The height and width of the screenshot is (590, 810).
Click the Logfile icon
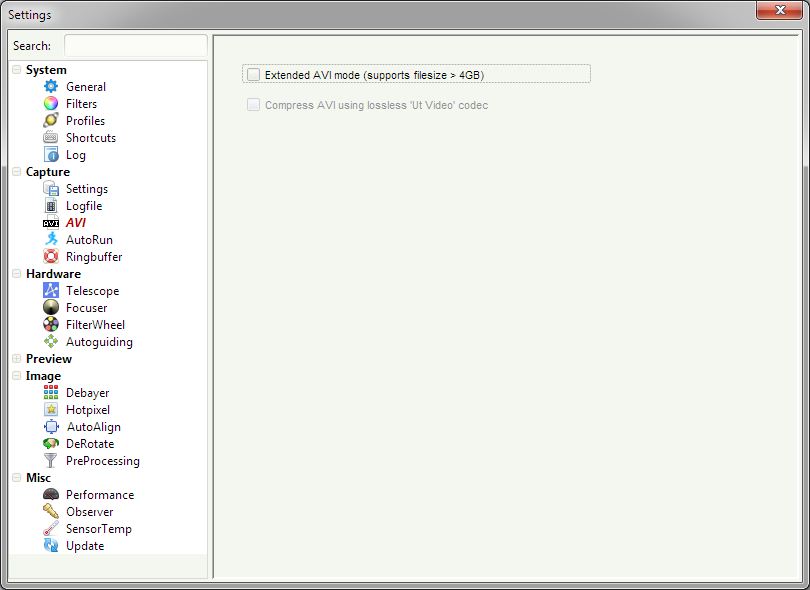pyautogui.click(x=51, y=206)
